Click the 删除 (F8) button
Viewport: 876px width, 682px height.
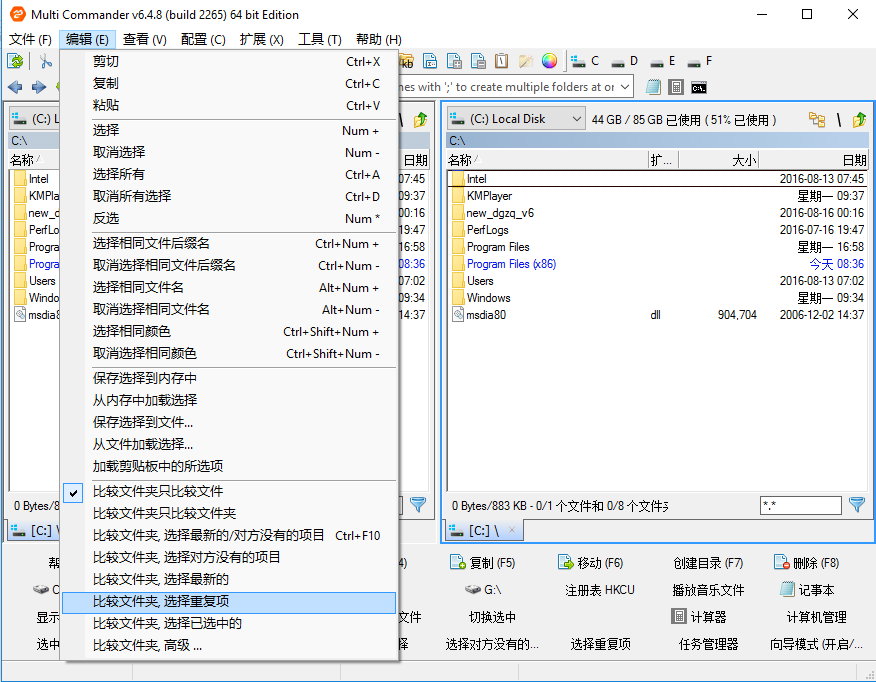(807, 562)
